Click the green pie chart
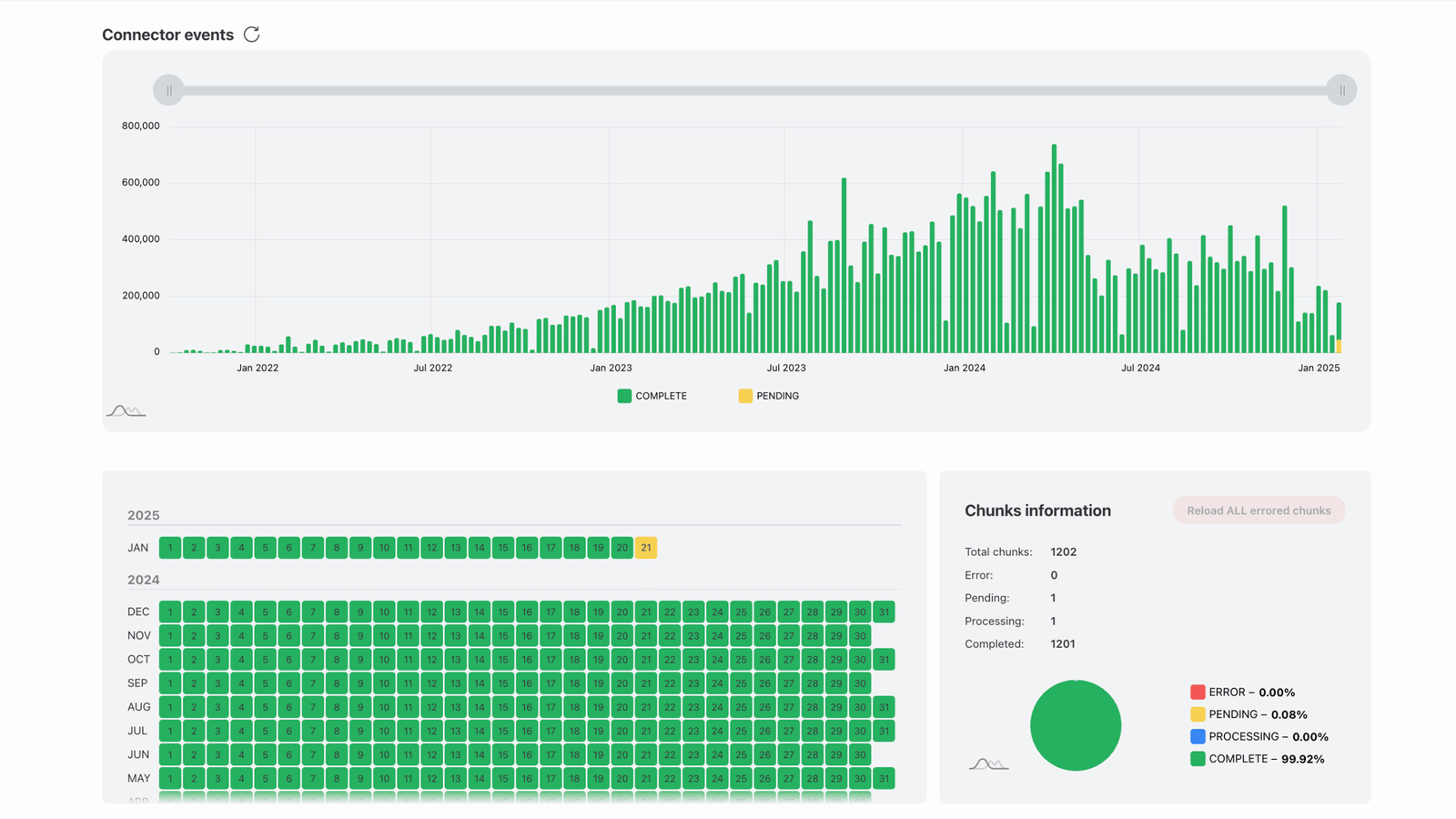The height and width of the screenshot is (819, 1456). (x=1075, y=725)
